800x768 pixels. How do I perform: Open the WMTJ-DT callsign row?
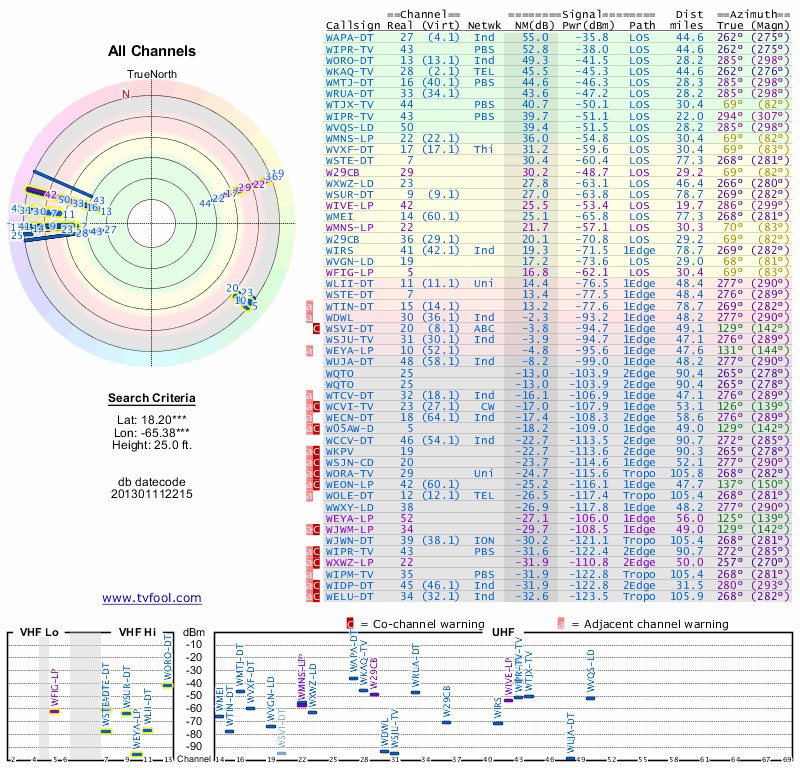click(349, 83)
